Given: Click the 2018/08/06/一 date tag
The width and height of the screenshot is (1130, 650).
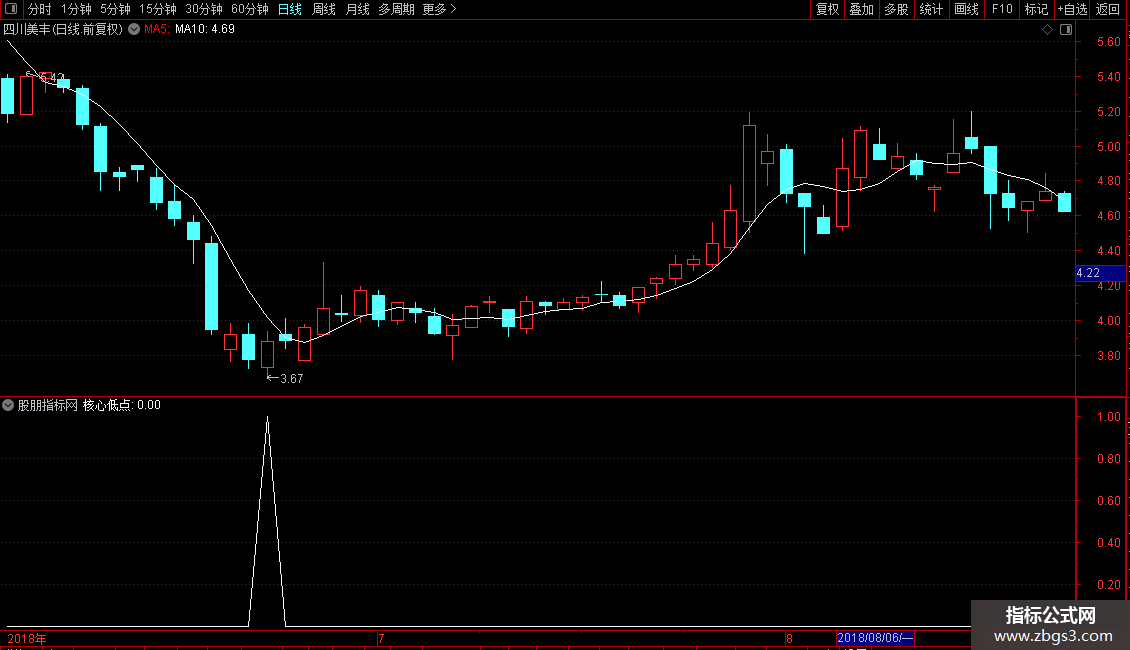Looking at the screenshot, I should tap(875, 638).
